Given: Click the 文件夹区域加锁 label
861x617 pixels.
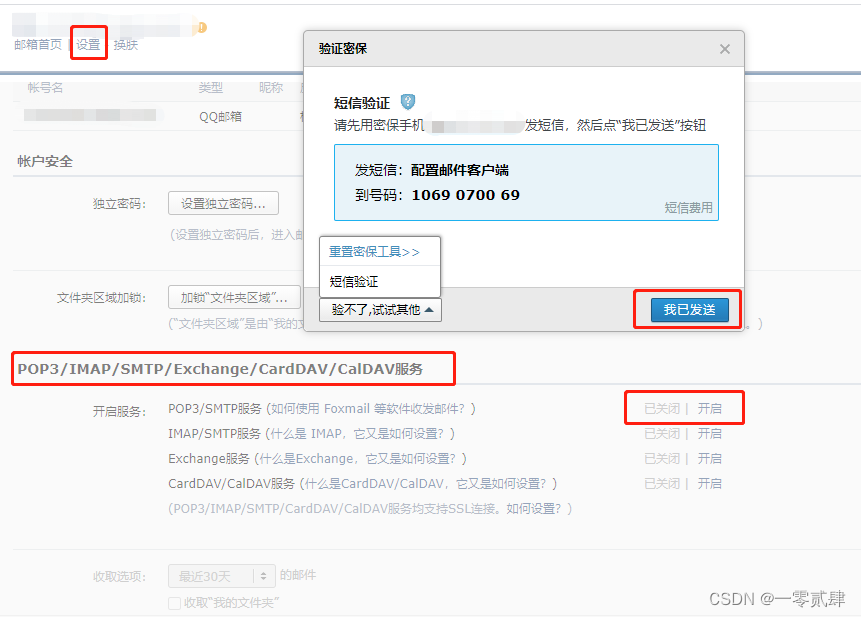Looking at the screenshot, I should 102,298.
